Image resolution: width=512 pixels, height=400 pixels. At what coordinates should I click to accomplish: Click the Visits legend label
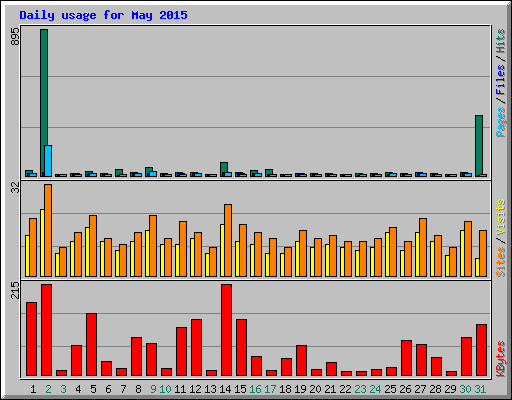pos(500,217)
